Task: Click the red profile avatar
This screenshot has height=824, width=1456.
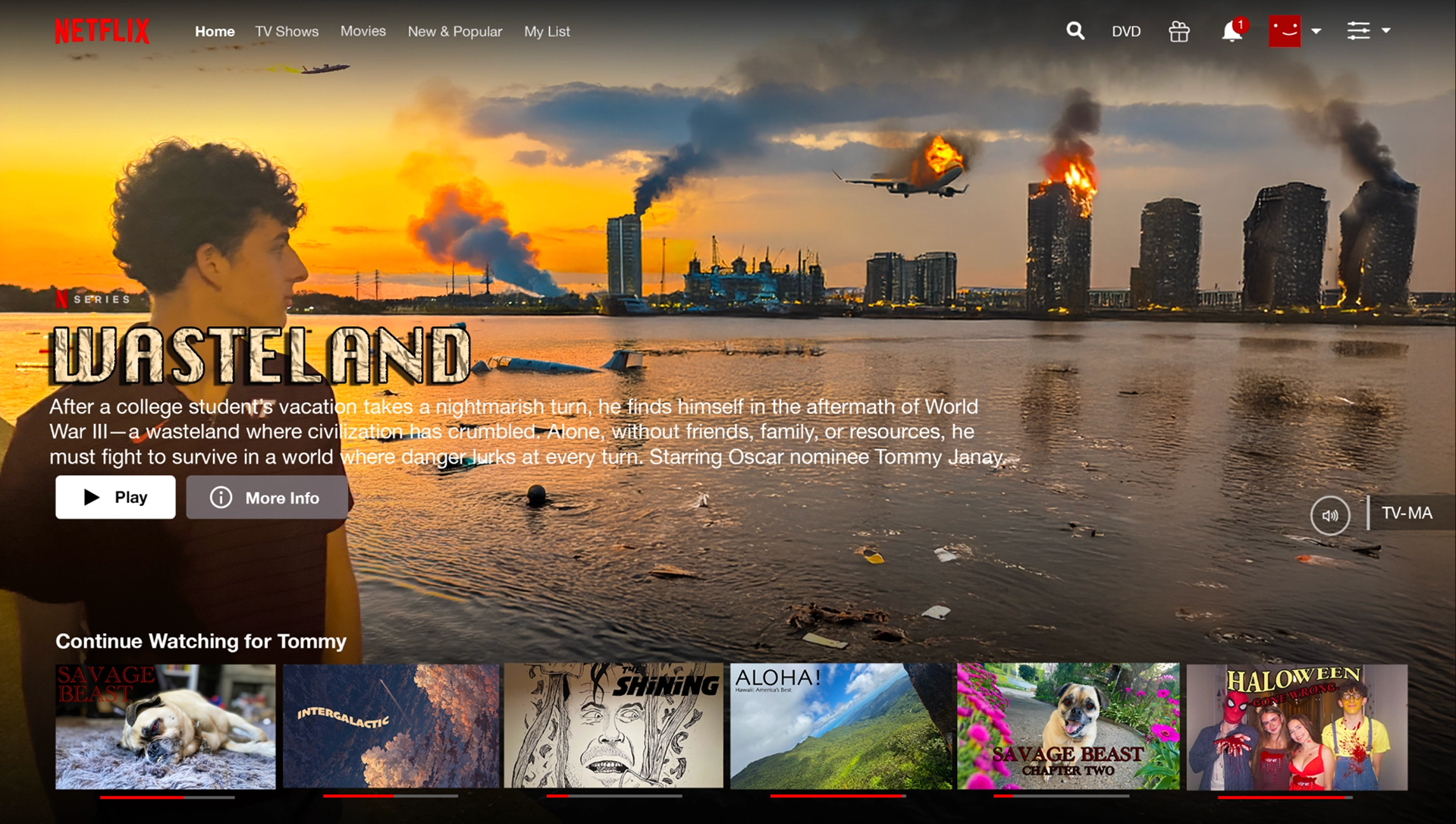Action: point(1285,31)
